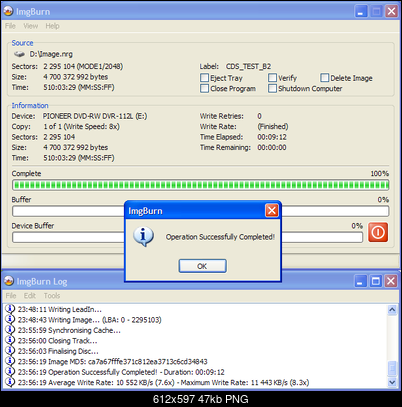
Task: Click the info icon for Finalising Disc entry
Action: (x=10, y=351)
